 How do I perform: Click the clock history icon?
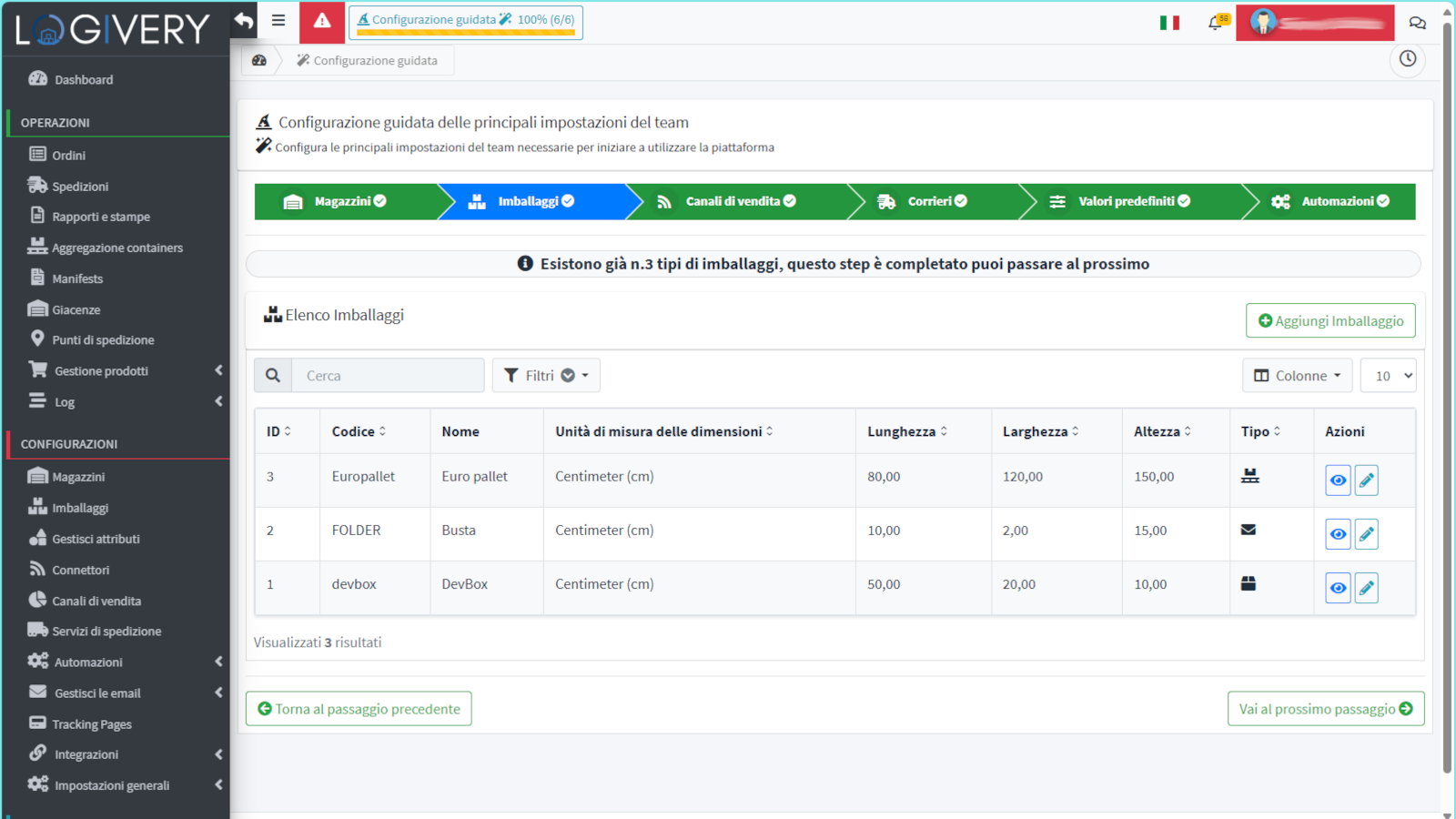[1407, 59]
